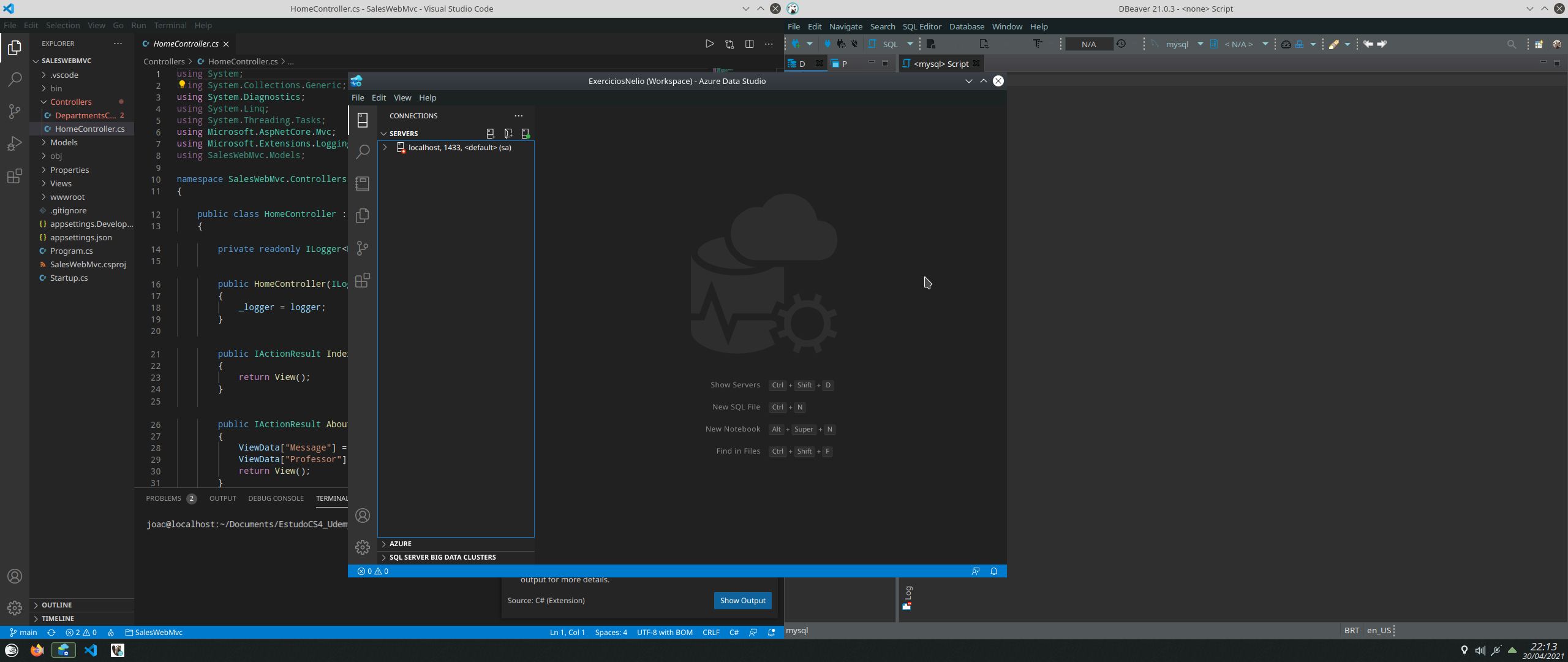Click the main branch indicator in status bar

point(24,633)
